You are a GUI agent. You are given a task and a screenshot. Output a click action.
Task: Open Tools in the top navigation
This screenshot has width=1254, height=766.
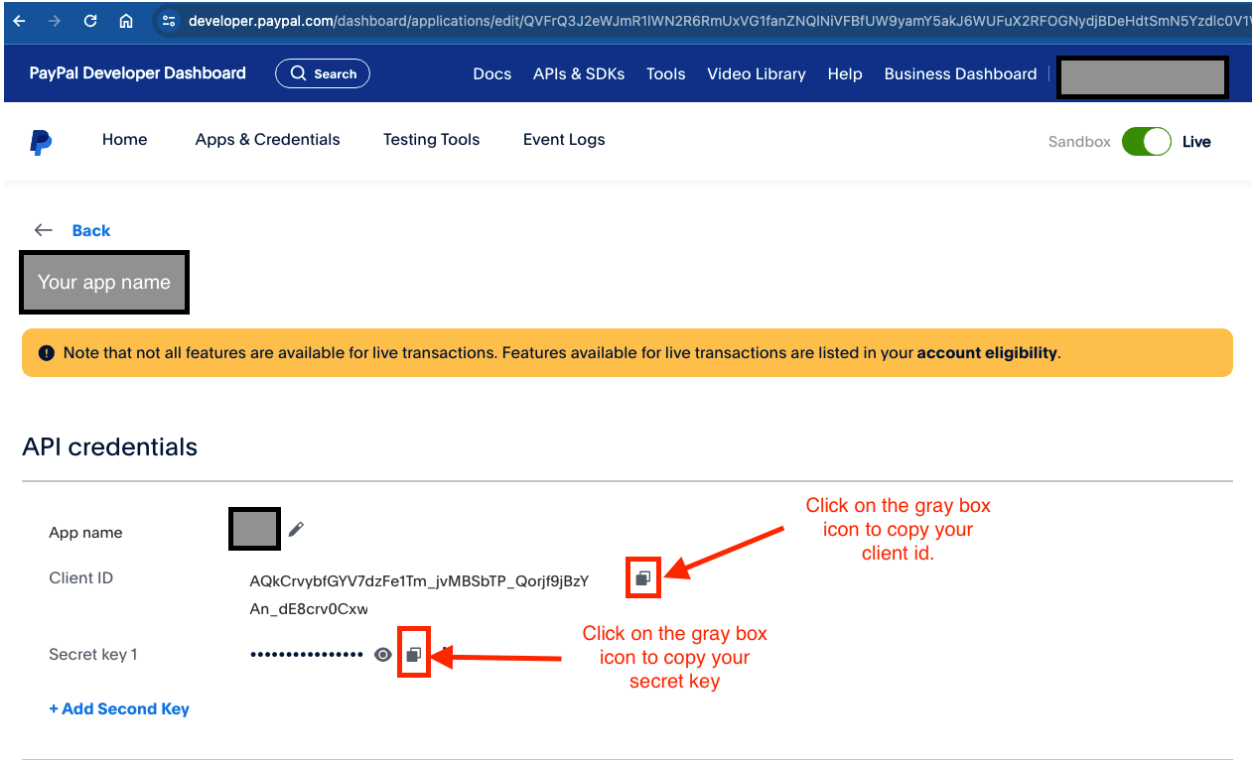click(x=666, y=74)
